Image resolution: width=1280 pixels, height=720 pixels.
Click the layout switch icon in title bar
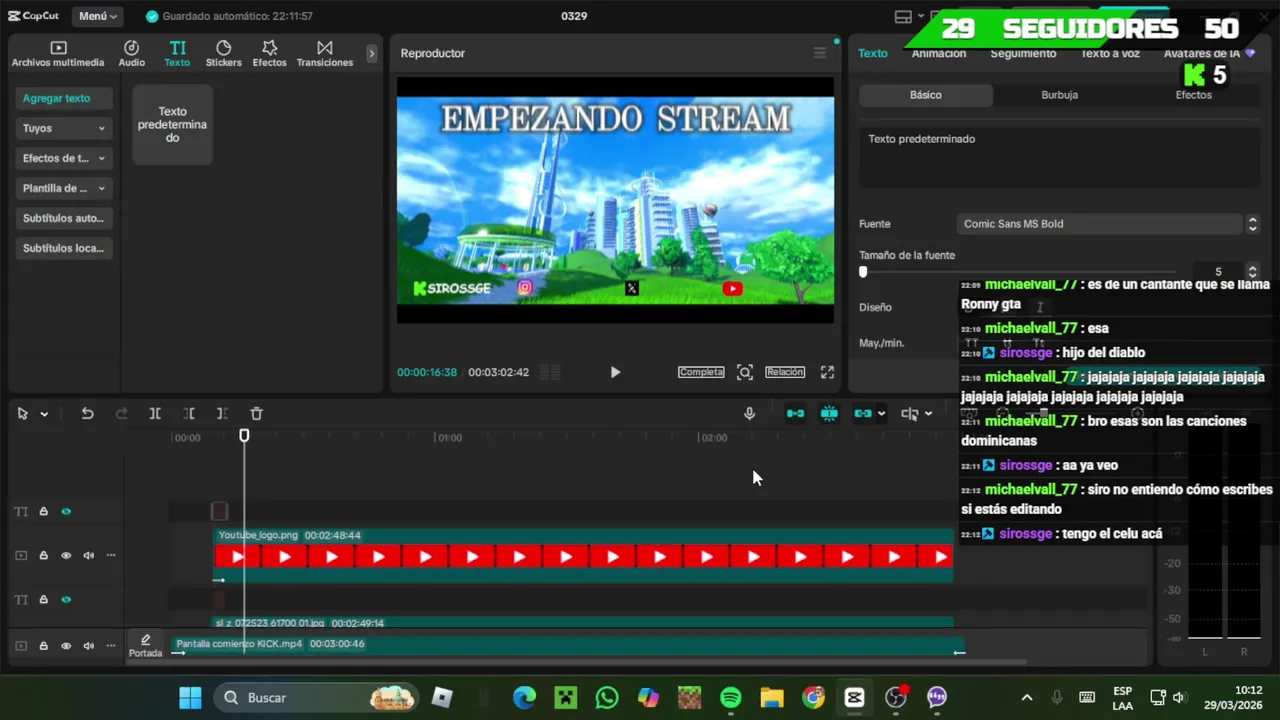903,16
